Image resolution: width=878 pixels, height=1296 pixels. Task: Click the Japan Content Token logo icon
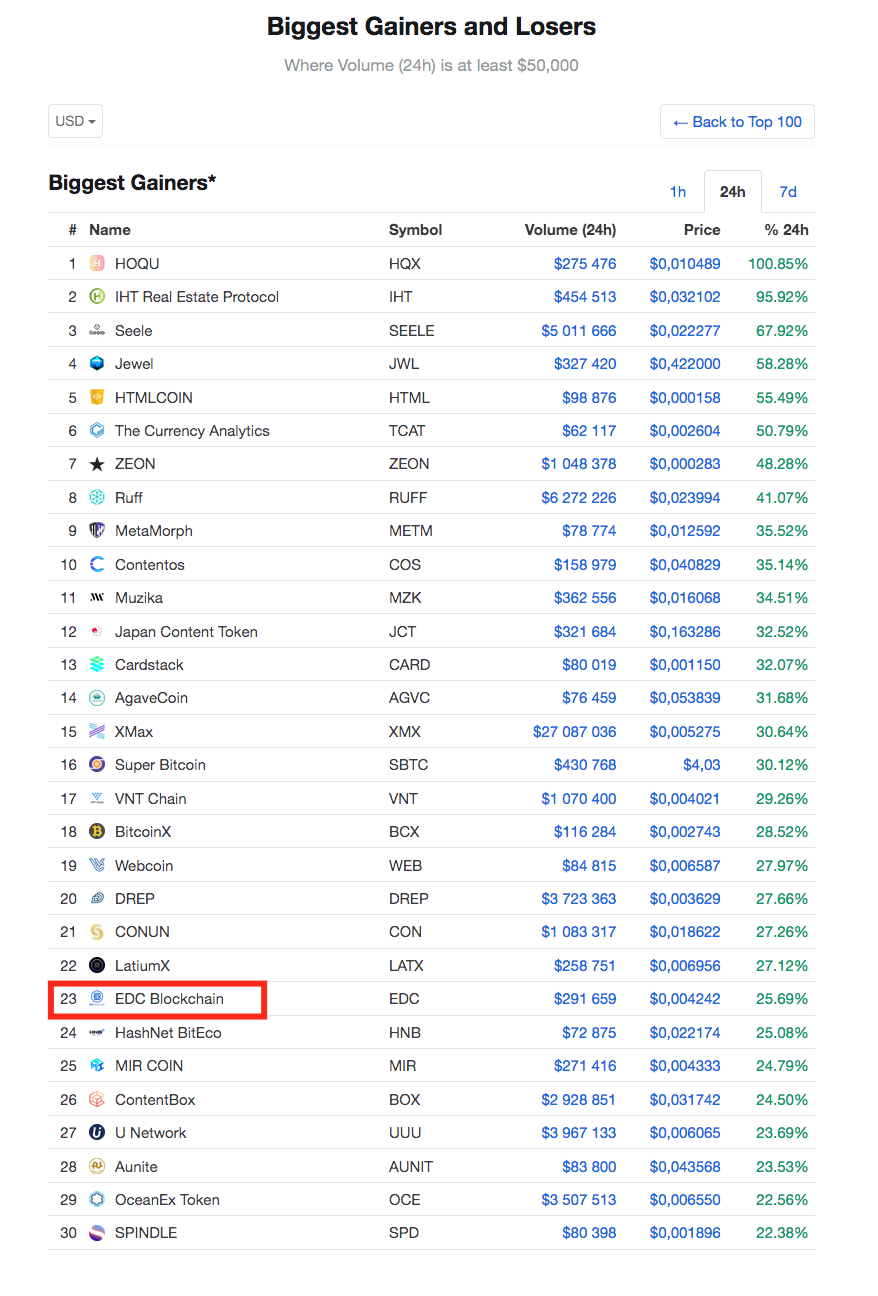pos(97,632)
